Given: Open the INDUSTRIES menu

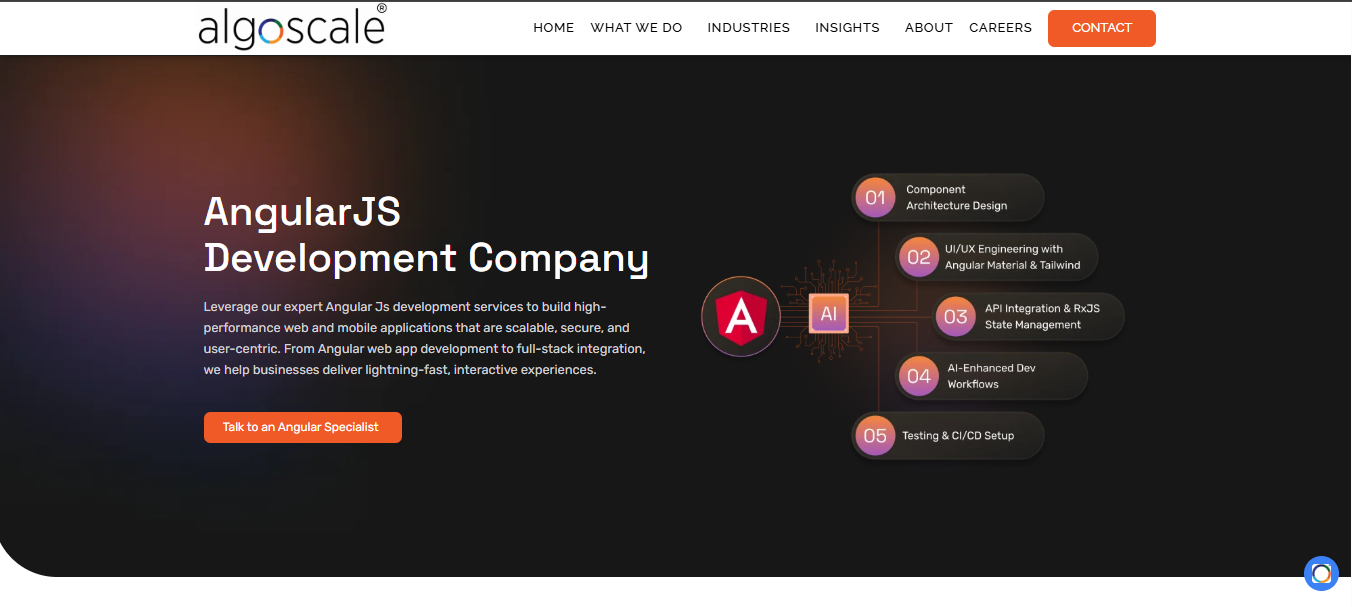Looking at the screenshot, I should [x=749, y=28].
